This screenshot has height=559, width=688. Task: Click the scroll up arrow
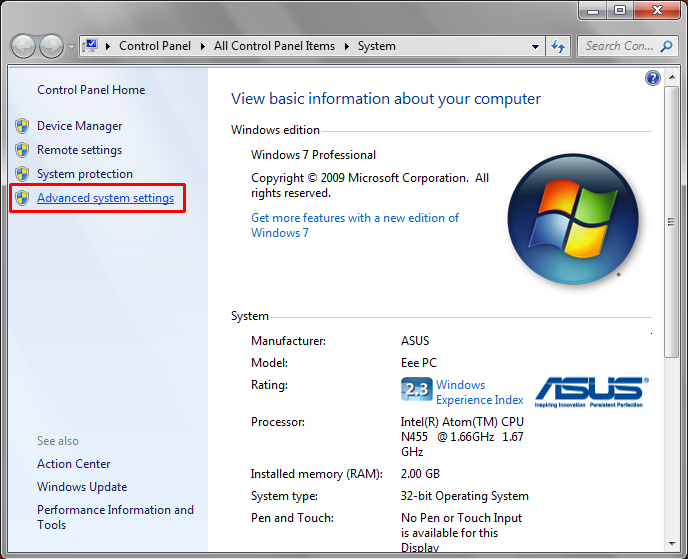coord(672,77)
